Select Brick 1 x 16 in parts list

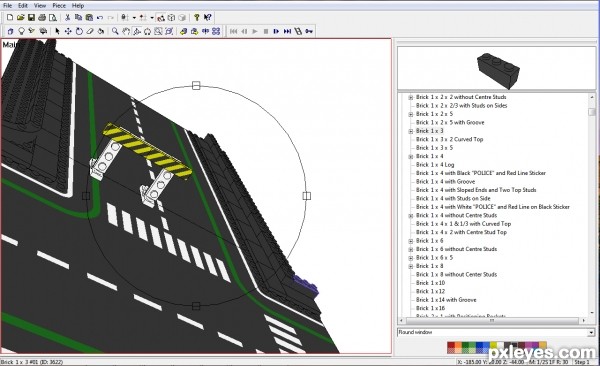[430, 308]
